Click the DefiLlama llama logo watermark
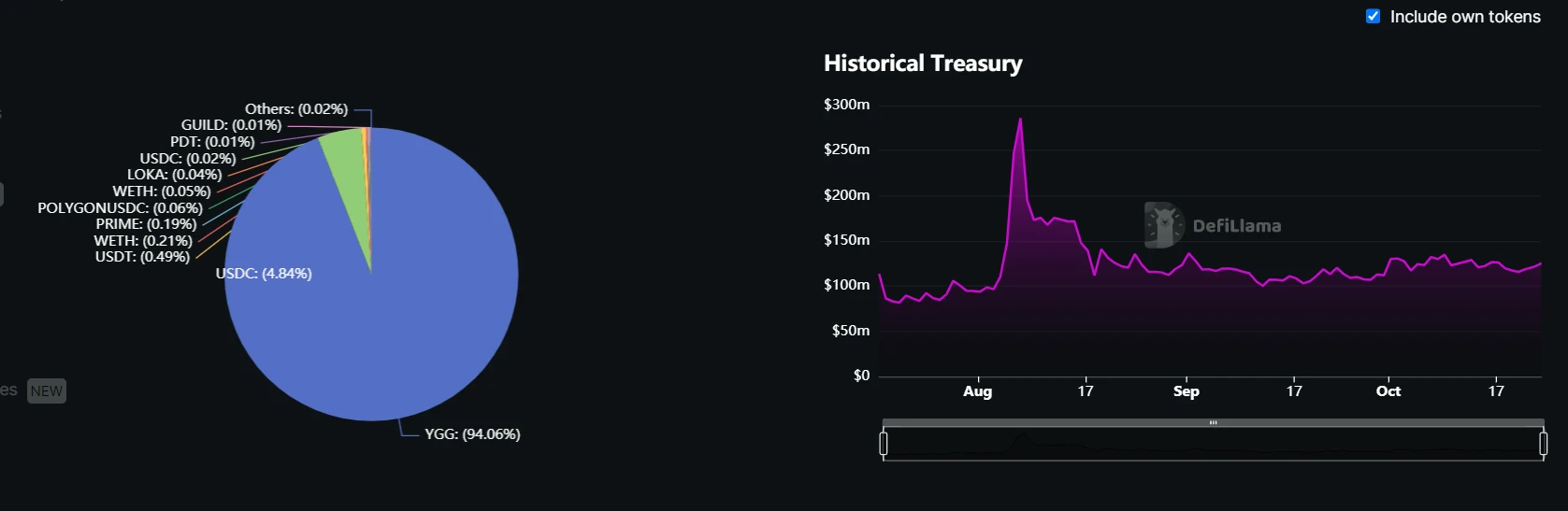Viewport: 1568px width, 511px height. click(x=1163, y=225)
